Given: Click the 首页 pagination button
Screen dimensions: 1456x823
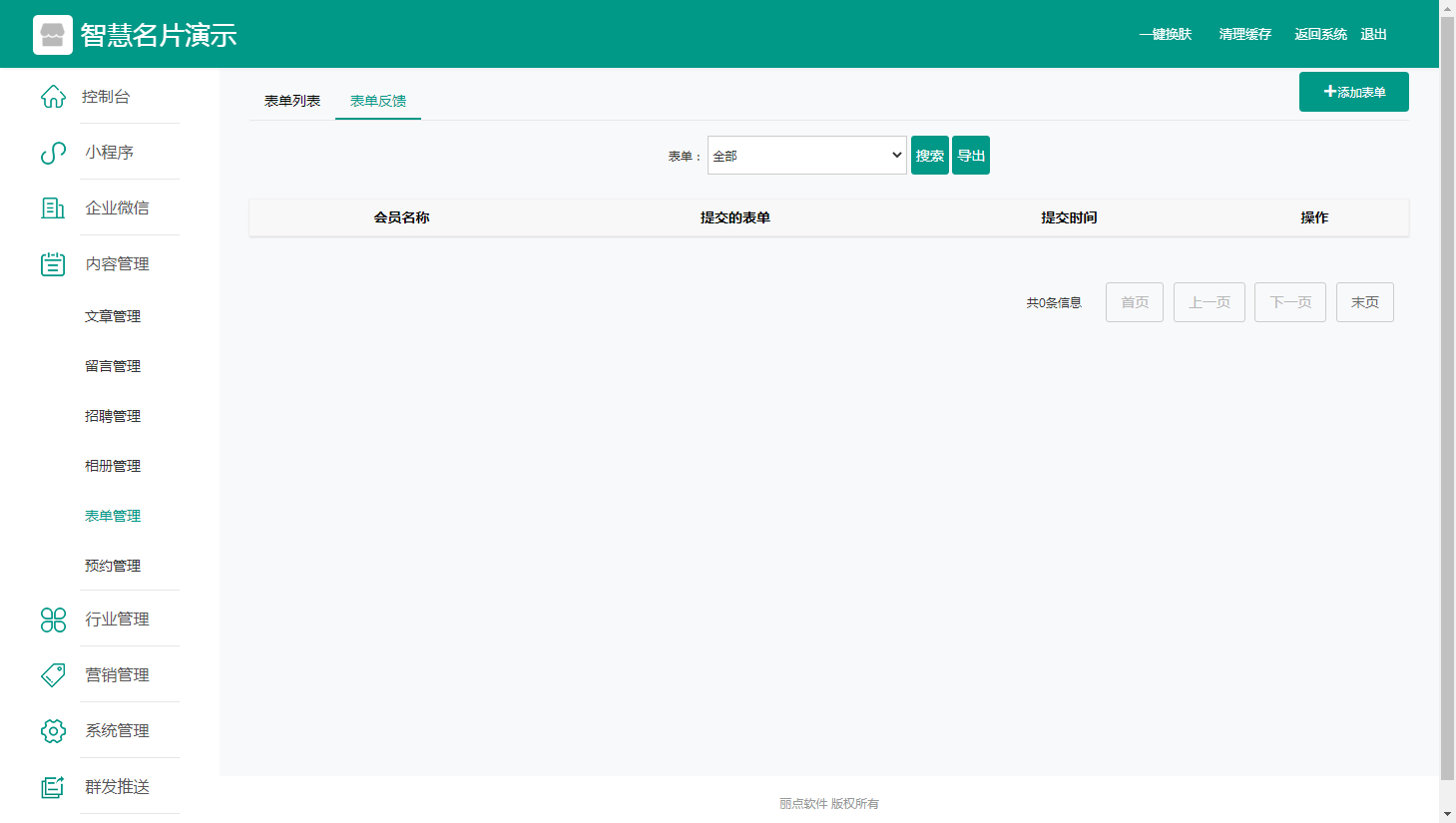Looking at the screenshot, I should (x=1135, y=302).
